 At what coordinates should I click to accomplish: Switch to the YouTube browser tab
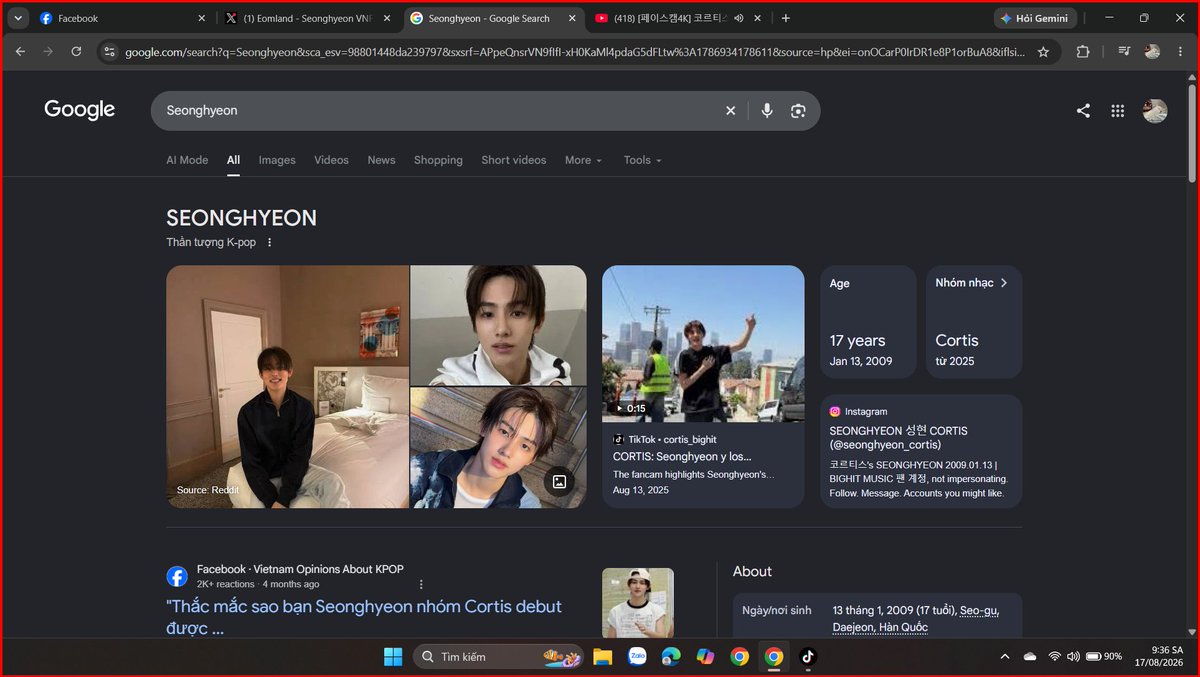pyautogui.click(x=678, y=18)
